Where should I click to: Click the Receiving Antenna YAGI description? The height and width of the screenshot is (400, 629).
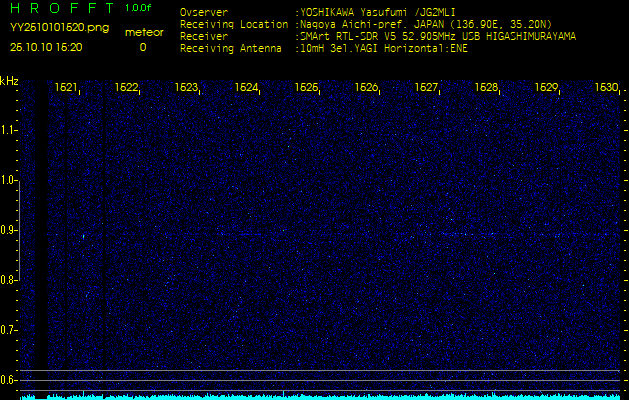pos(382,47)
